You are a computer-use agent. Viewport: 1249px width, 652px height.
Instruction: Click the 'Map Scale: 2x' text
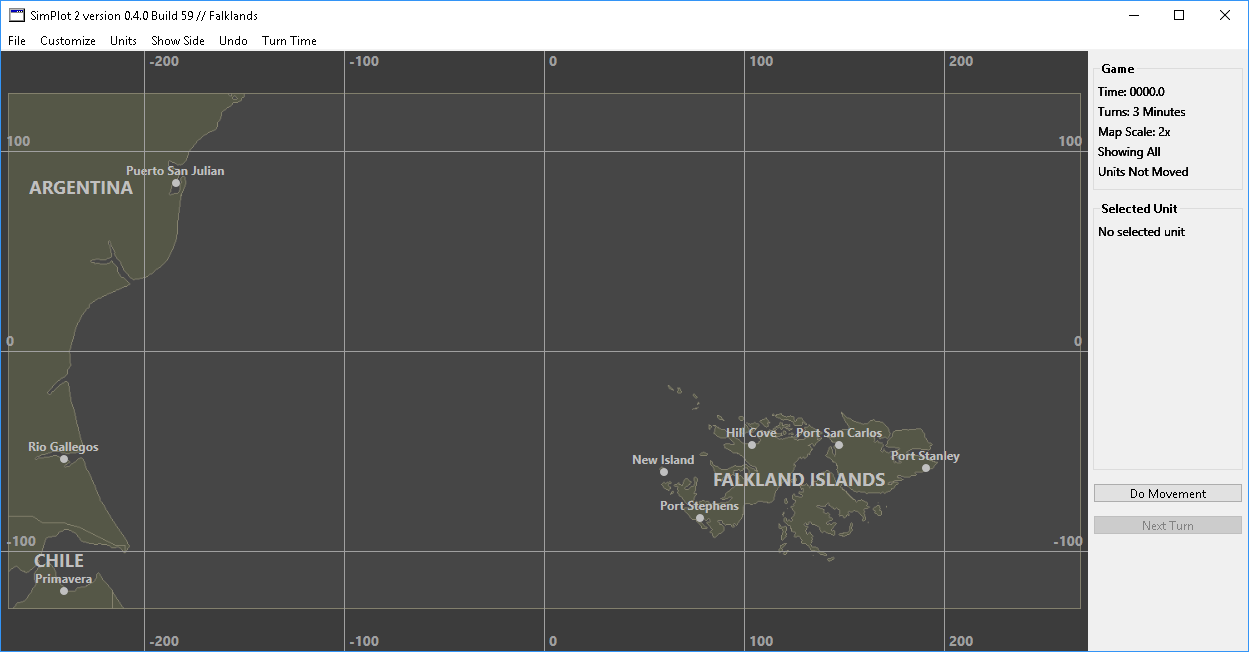coord(1134,132)
